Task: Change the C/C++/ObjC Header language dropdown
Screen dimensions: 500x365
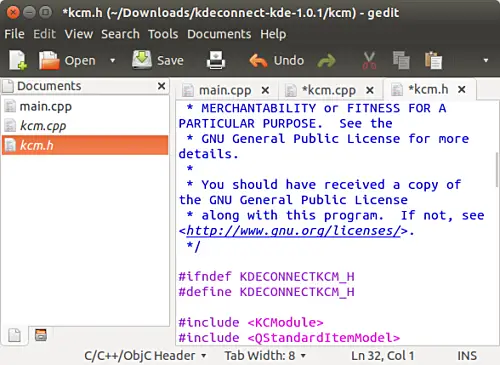Action: click(x=145, y=356)
